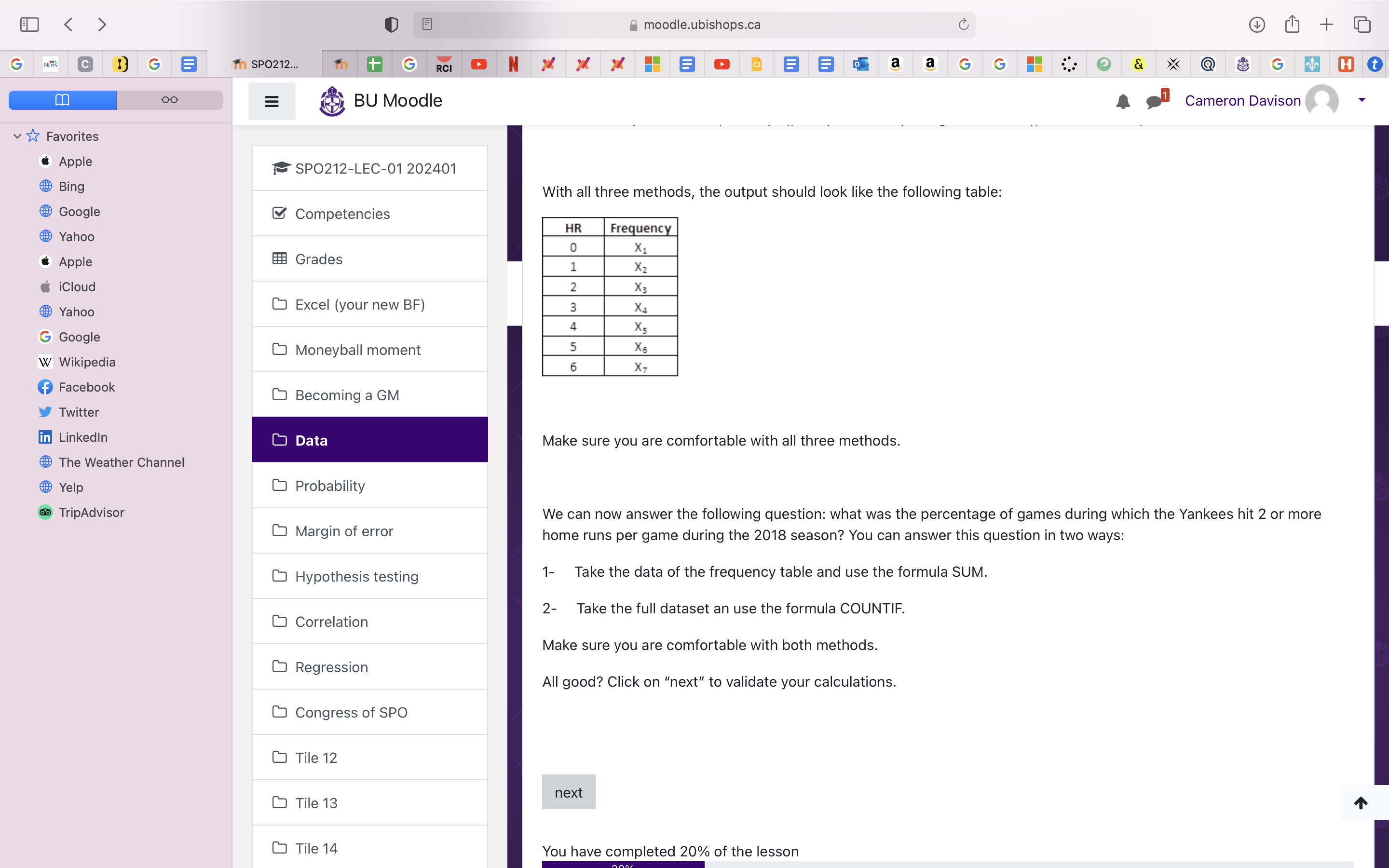Image resolution: width=1389 pixels, height=868 pixels.
Task: Open Wikipedia from the Favorites list
Action: pos(87,362)
